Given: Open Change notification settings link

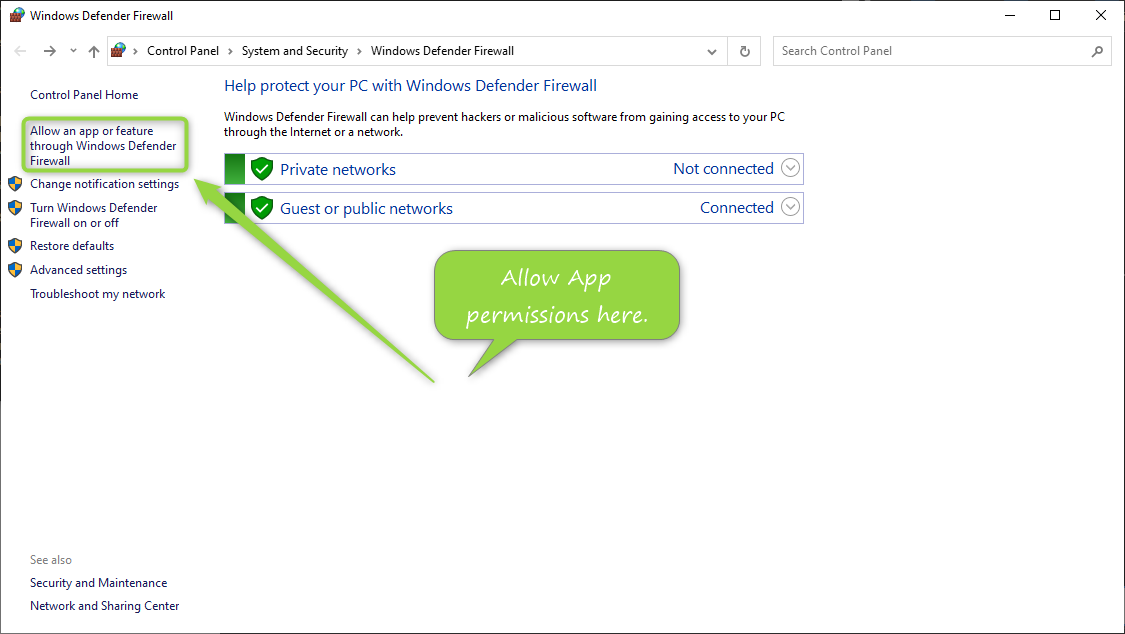Looking at the screenshot, I should click(105, 184).
